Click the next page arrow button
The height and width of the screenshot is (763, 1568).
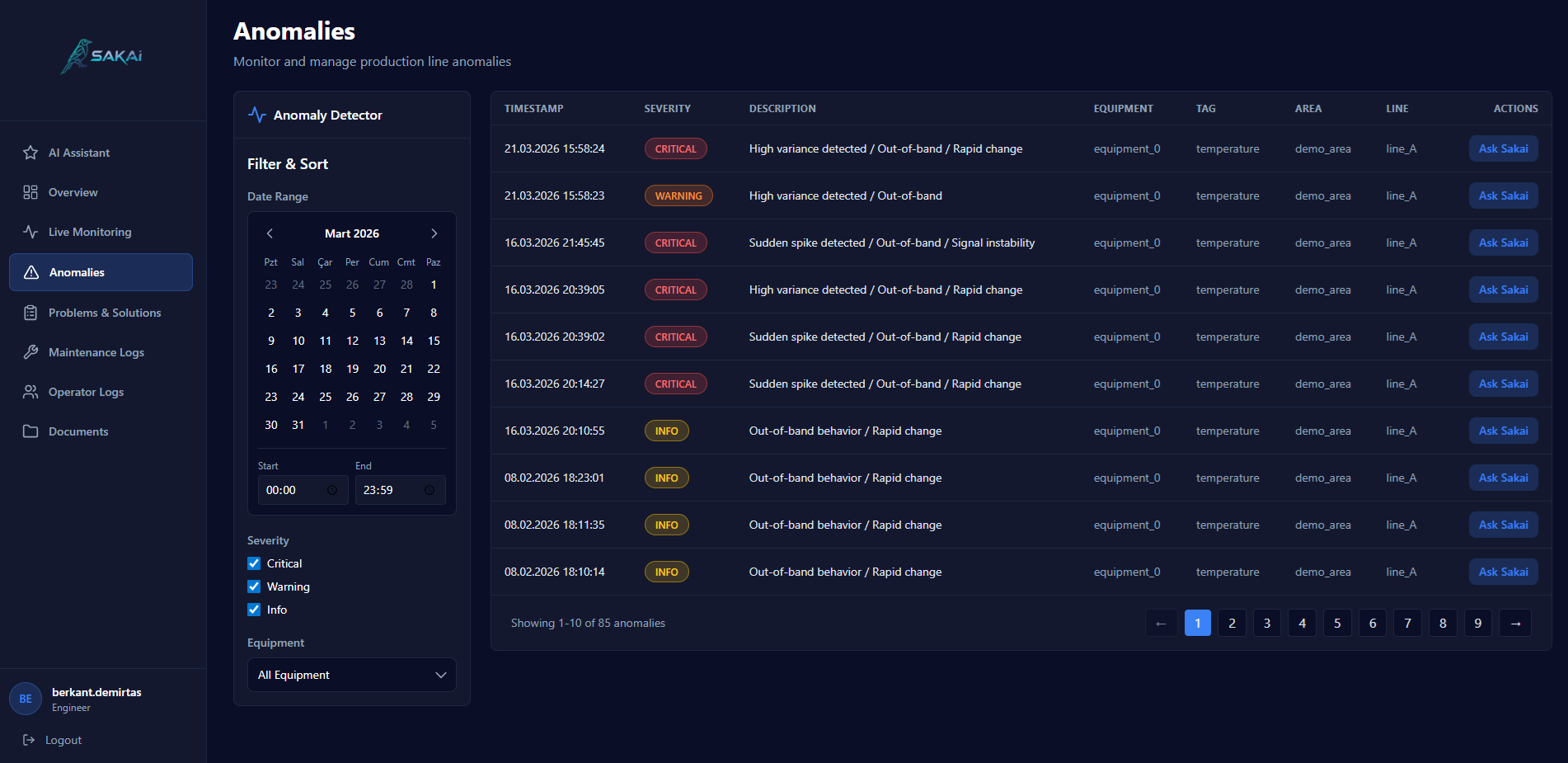pyautogui.click(x=1515, y=623)
